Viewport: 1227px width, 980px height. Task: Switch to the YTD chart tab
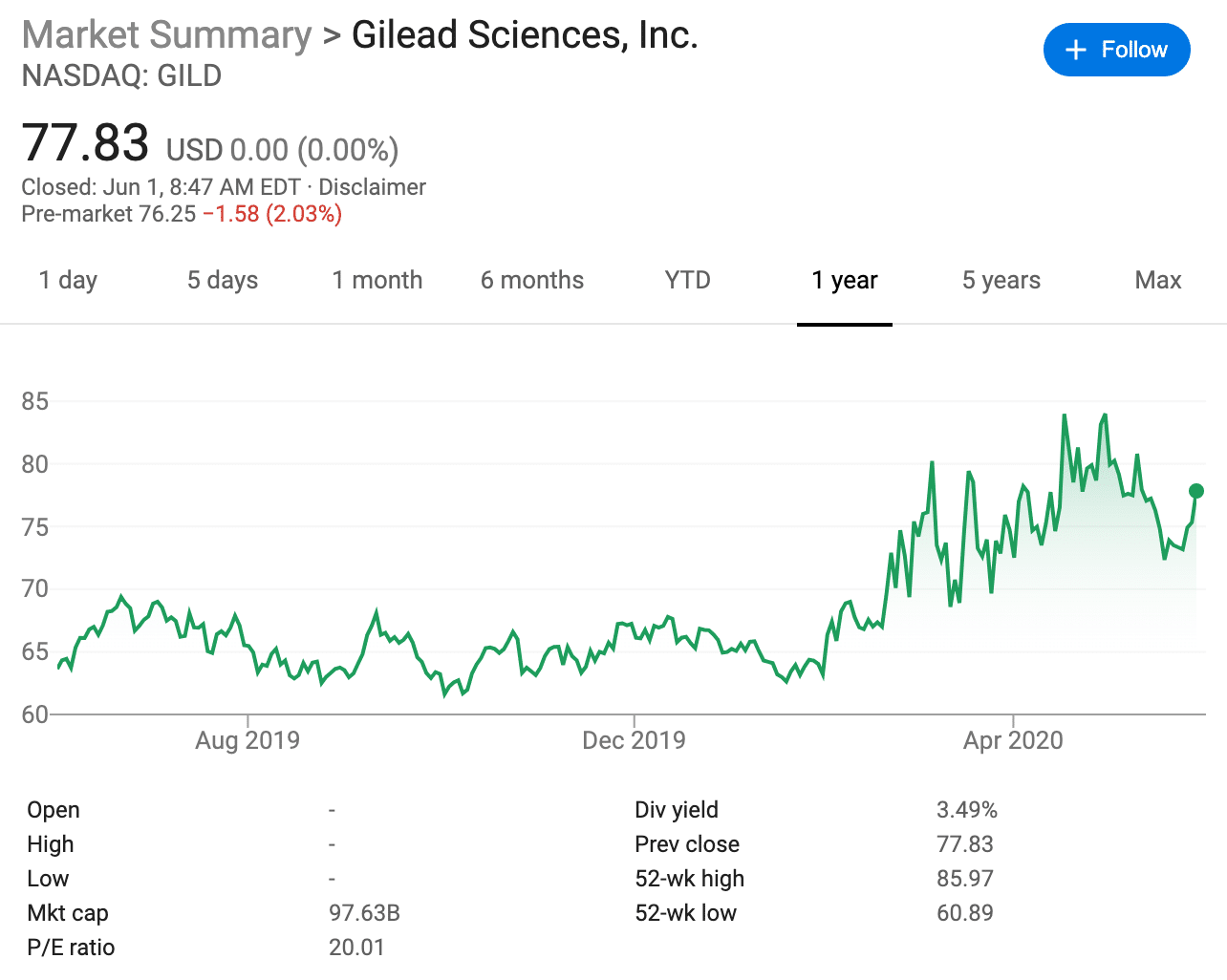coord(686,280)
